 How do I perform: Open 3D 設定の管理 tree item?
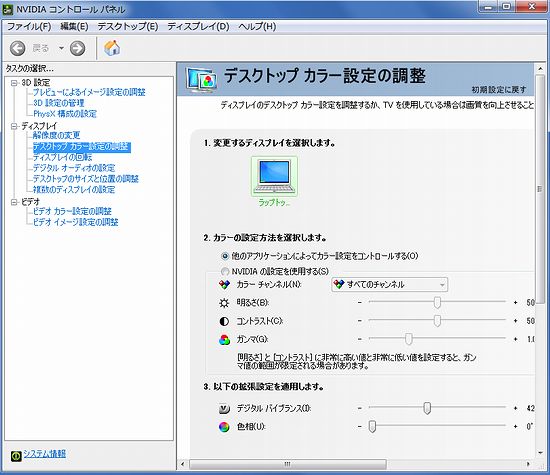tap(59, 103)
